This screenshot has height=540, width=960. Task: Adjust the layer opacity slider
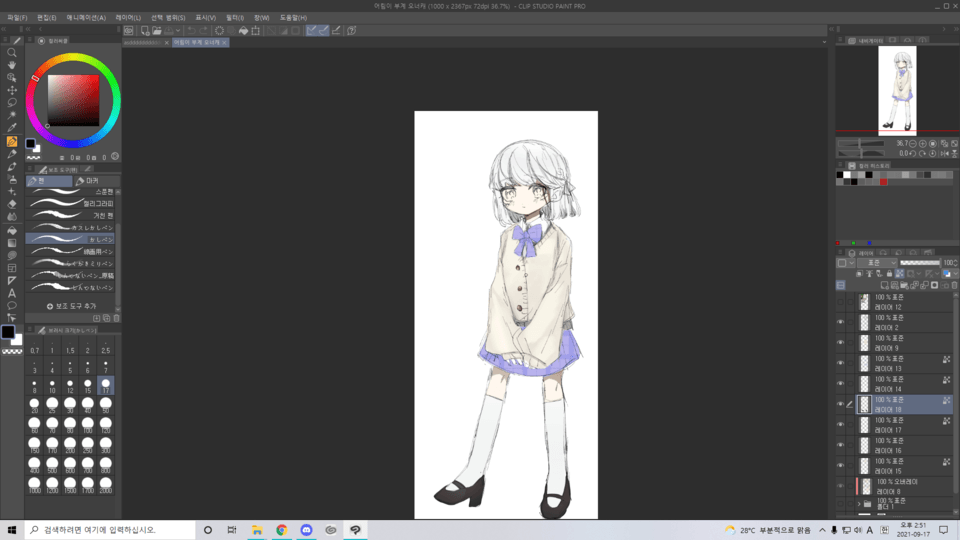920,263
